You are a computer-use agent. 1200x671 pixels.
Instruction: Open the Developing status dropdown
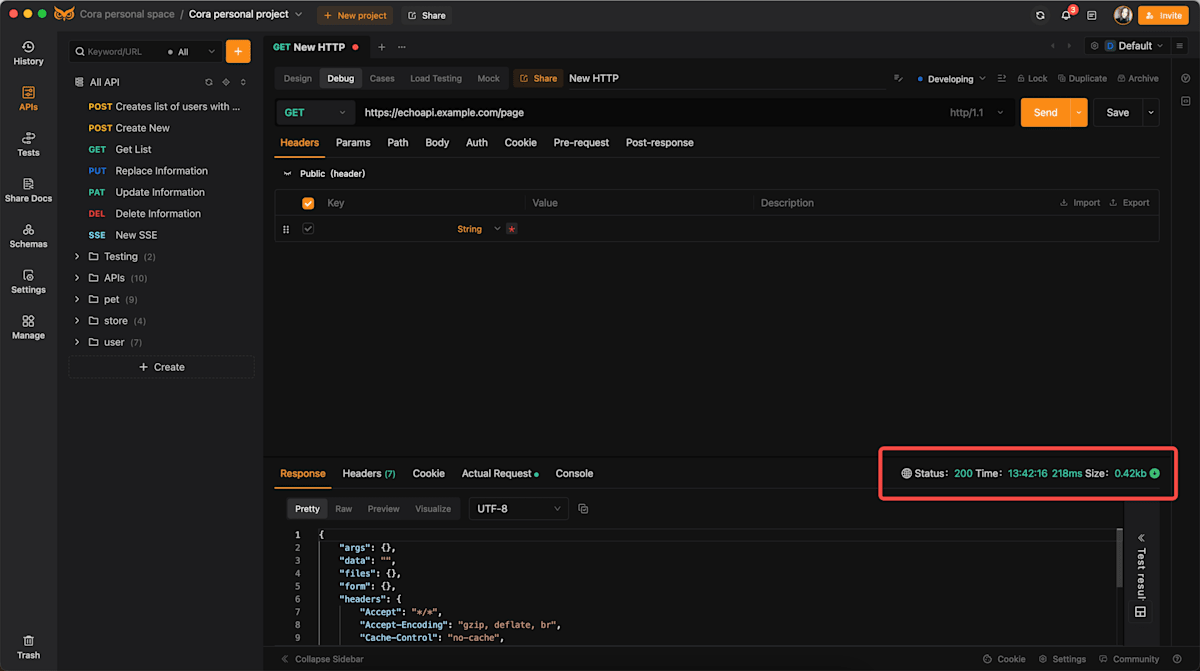coord(951,78)
